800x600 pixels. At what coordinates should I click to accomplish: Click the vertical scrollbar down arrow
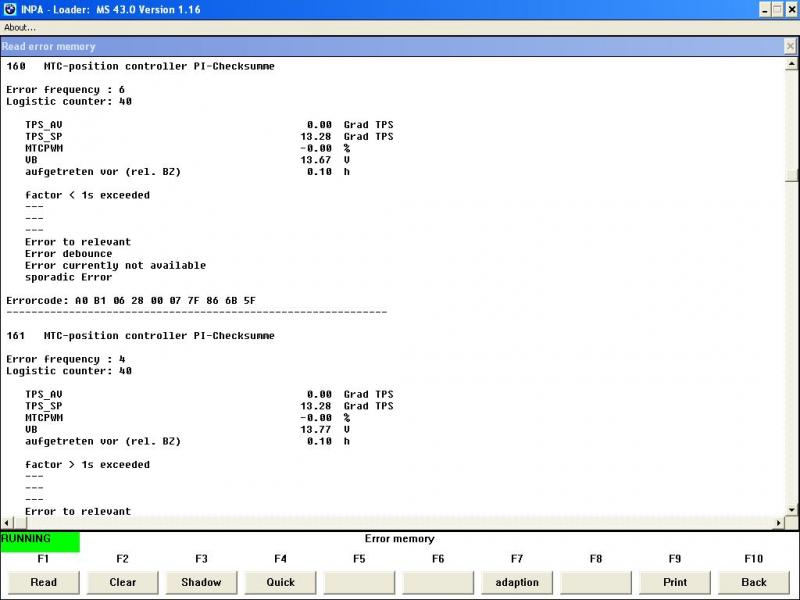click(791, 510)
